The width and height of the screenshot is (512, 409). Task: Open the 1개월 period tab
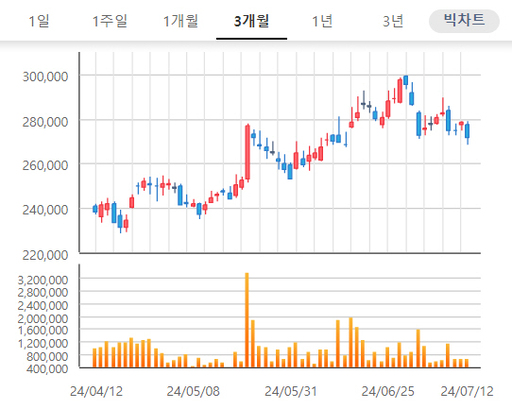(x=181, y=21)
